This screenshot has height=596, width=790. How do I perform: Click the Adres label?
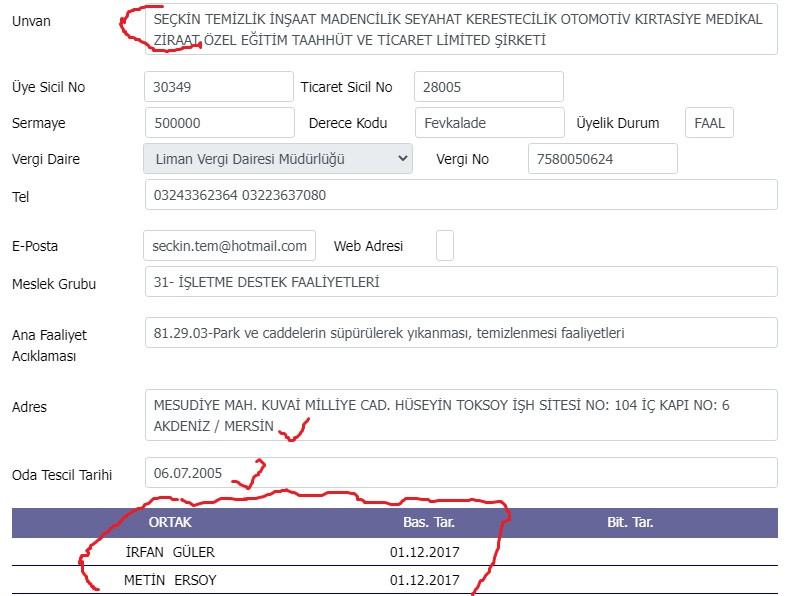tap(29, 407)
